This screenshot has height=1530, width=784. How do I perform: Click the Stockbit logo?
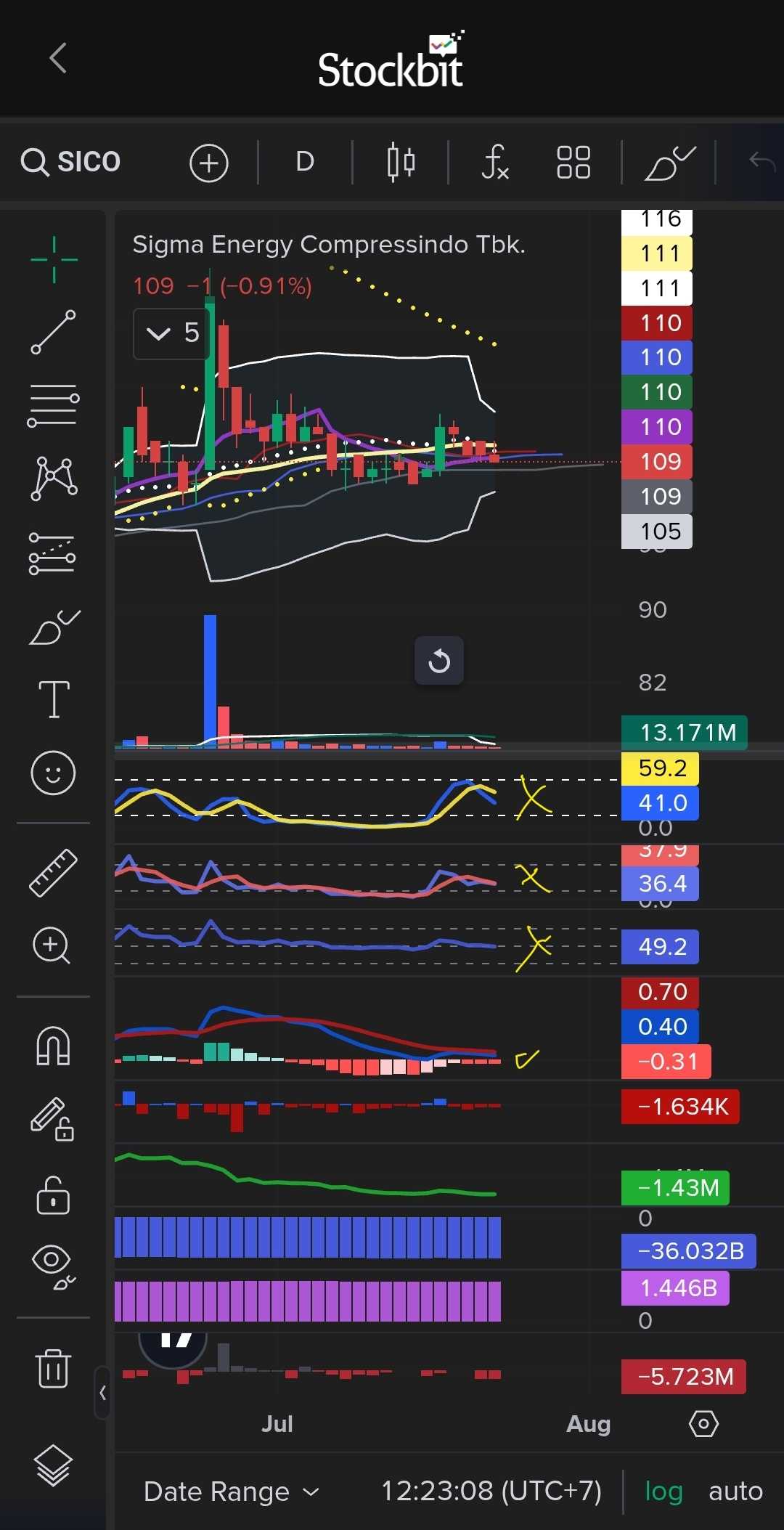[392, 60]
